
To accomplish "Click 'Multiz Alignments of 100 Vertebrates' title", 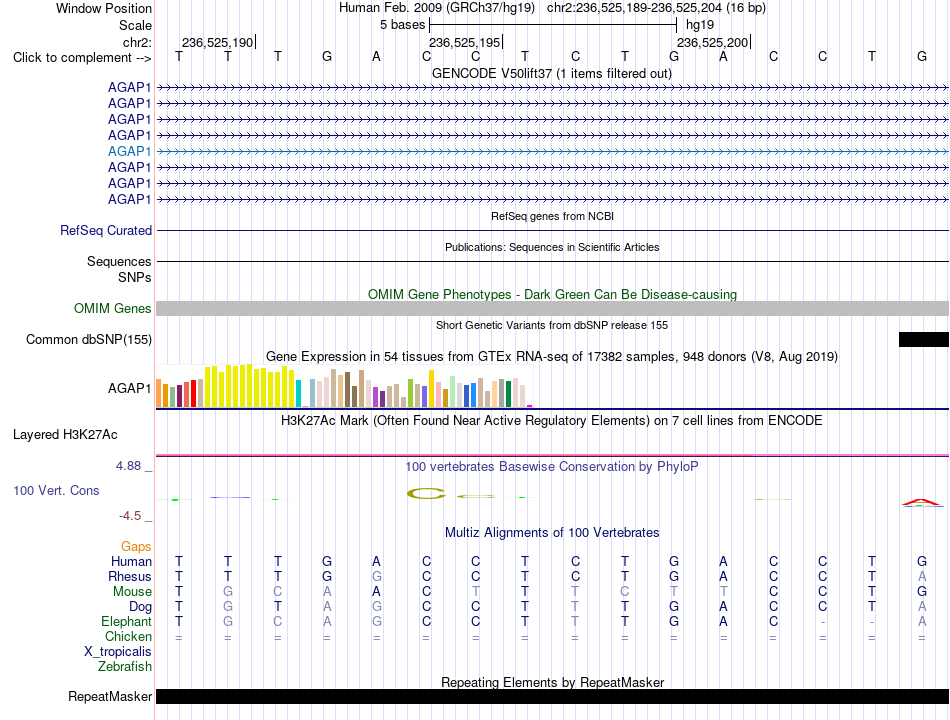I will click(x=552, y=533).
